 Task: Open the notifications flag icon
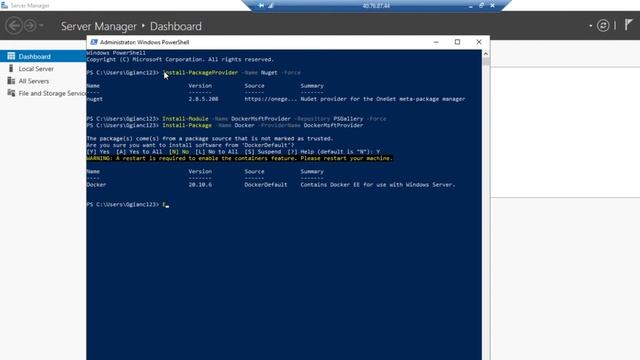[628, 25]
